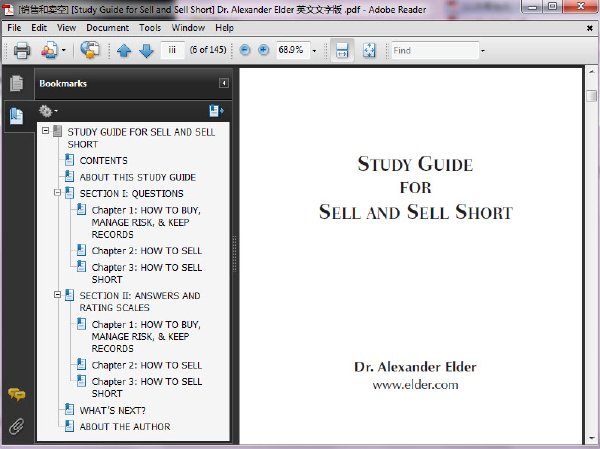Viewport: 600px width, 449px height.
Task: Collapse SECTION I: QUESTIONS bookmark tree
Action: click(x=57, y=192)
